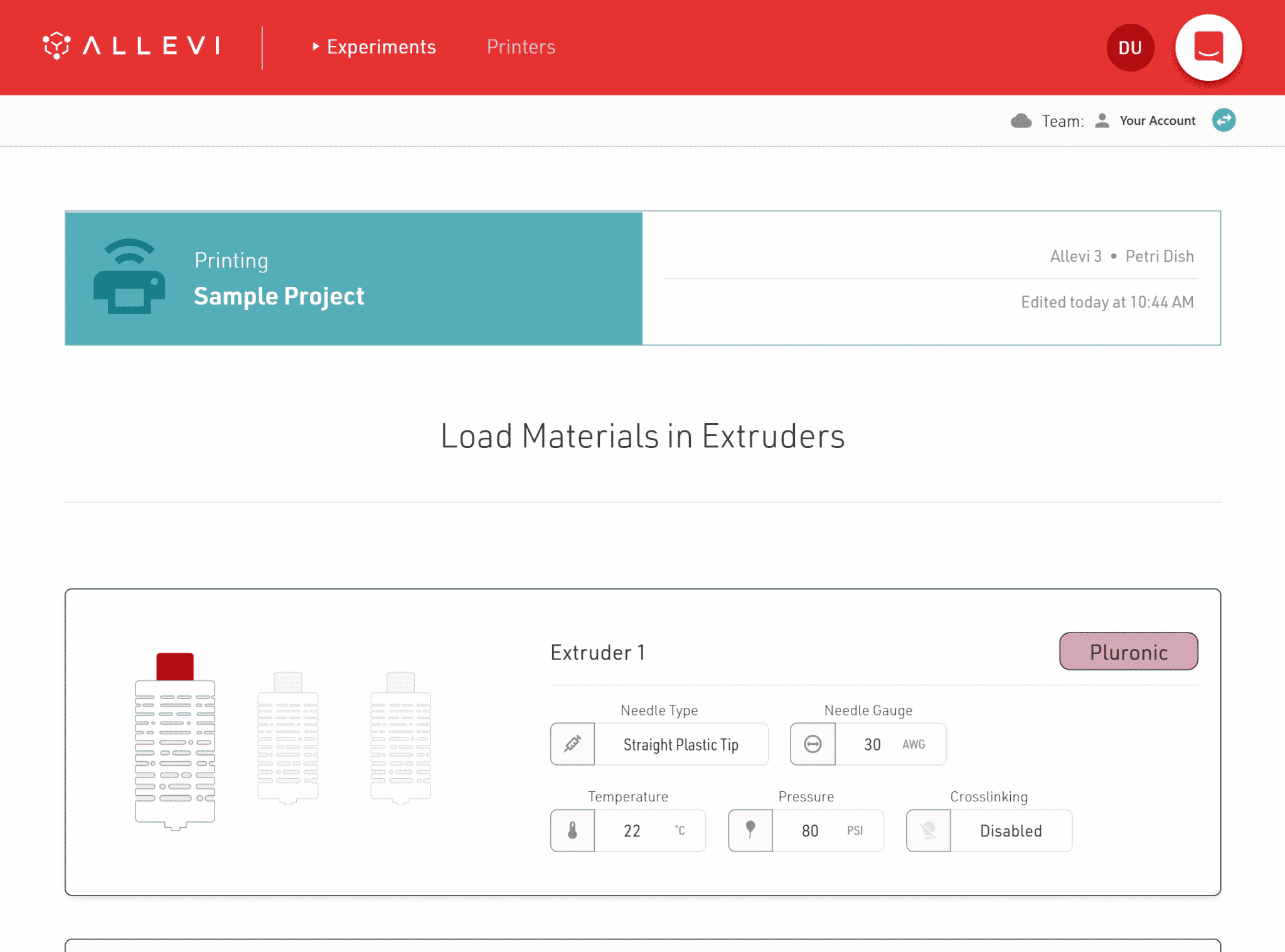
Task: Edit the needle gauge value 30
Action: click(872, 745)
